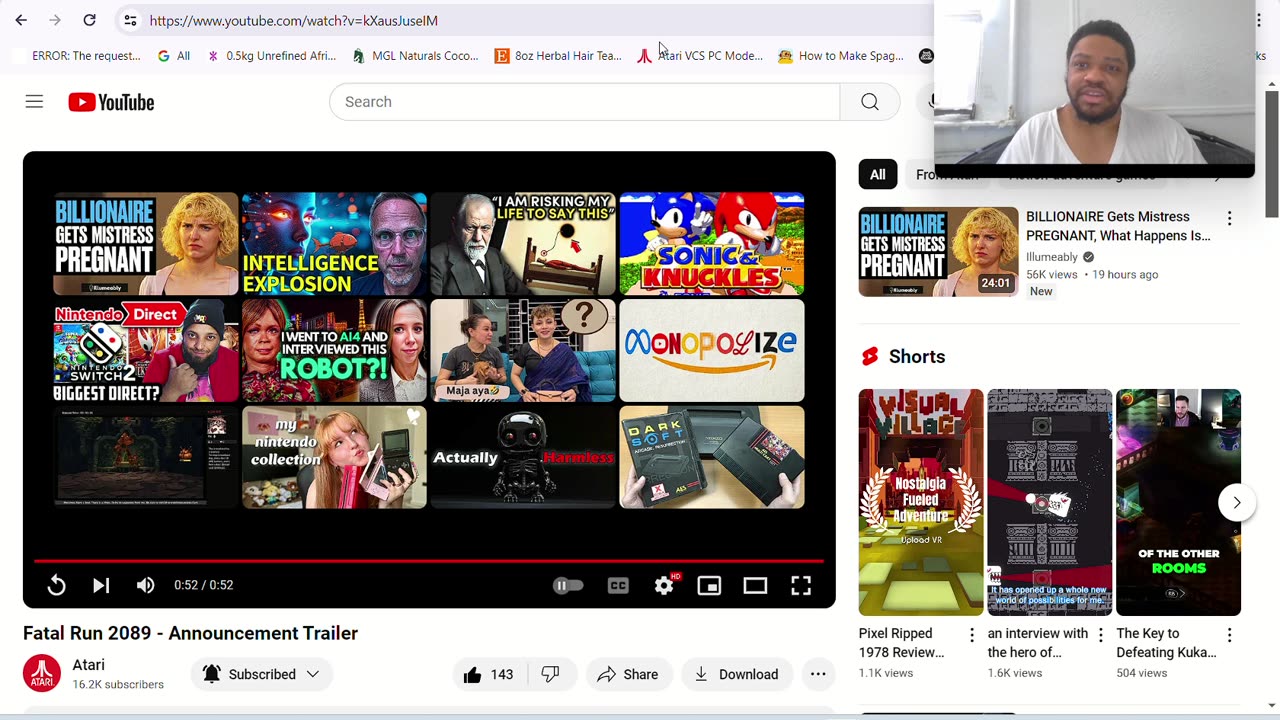This screenshot has width=1280, height=720.
Task: Open interview with the hero short thumbnail
Action: (1049, 502)
